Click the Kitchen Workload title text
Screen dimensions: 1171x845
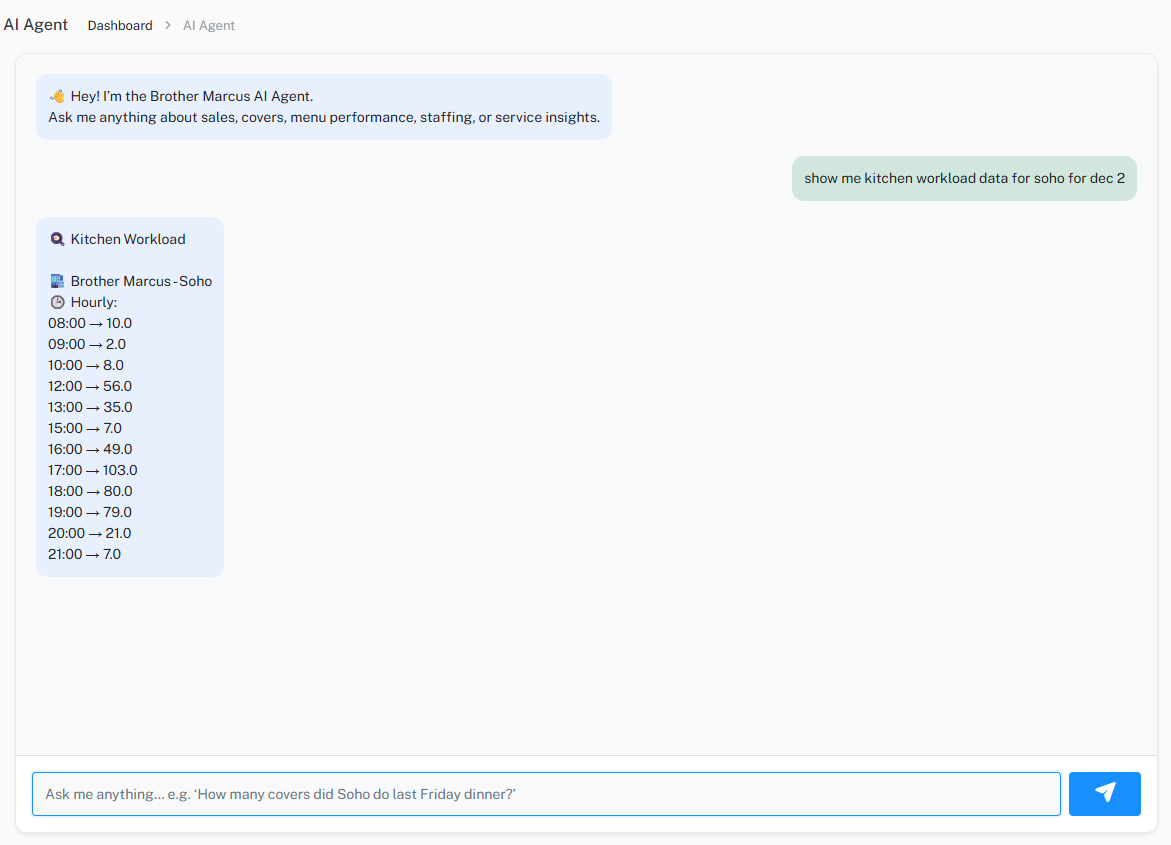[x=128, y=239]
